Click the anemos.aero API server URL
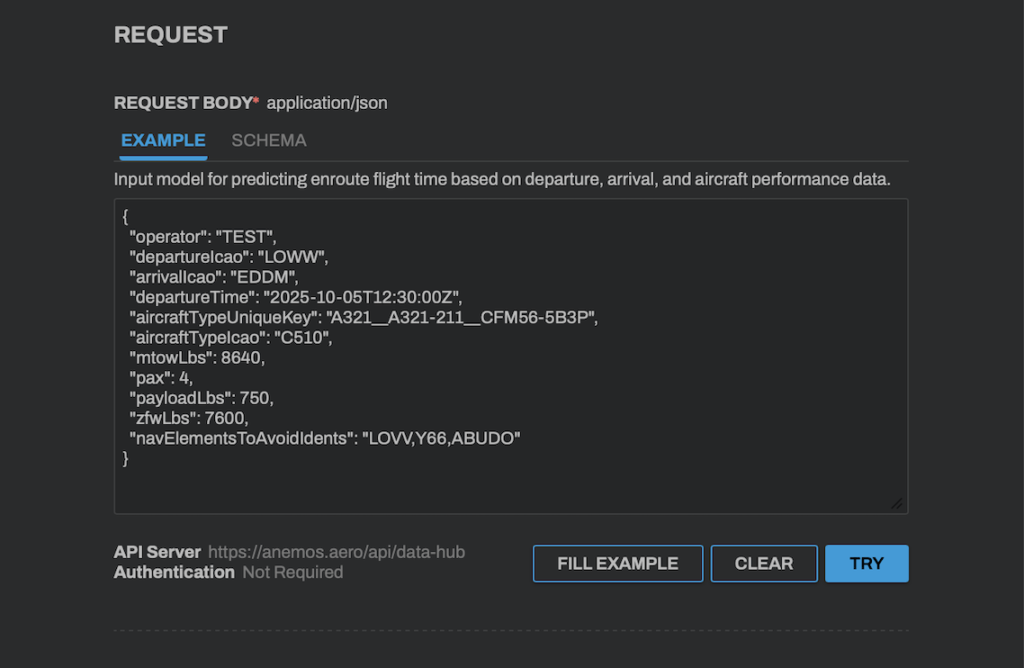This screenshot has height=668, width=1024. point(337,552)
